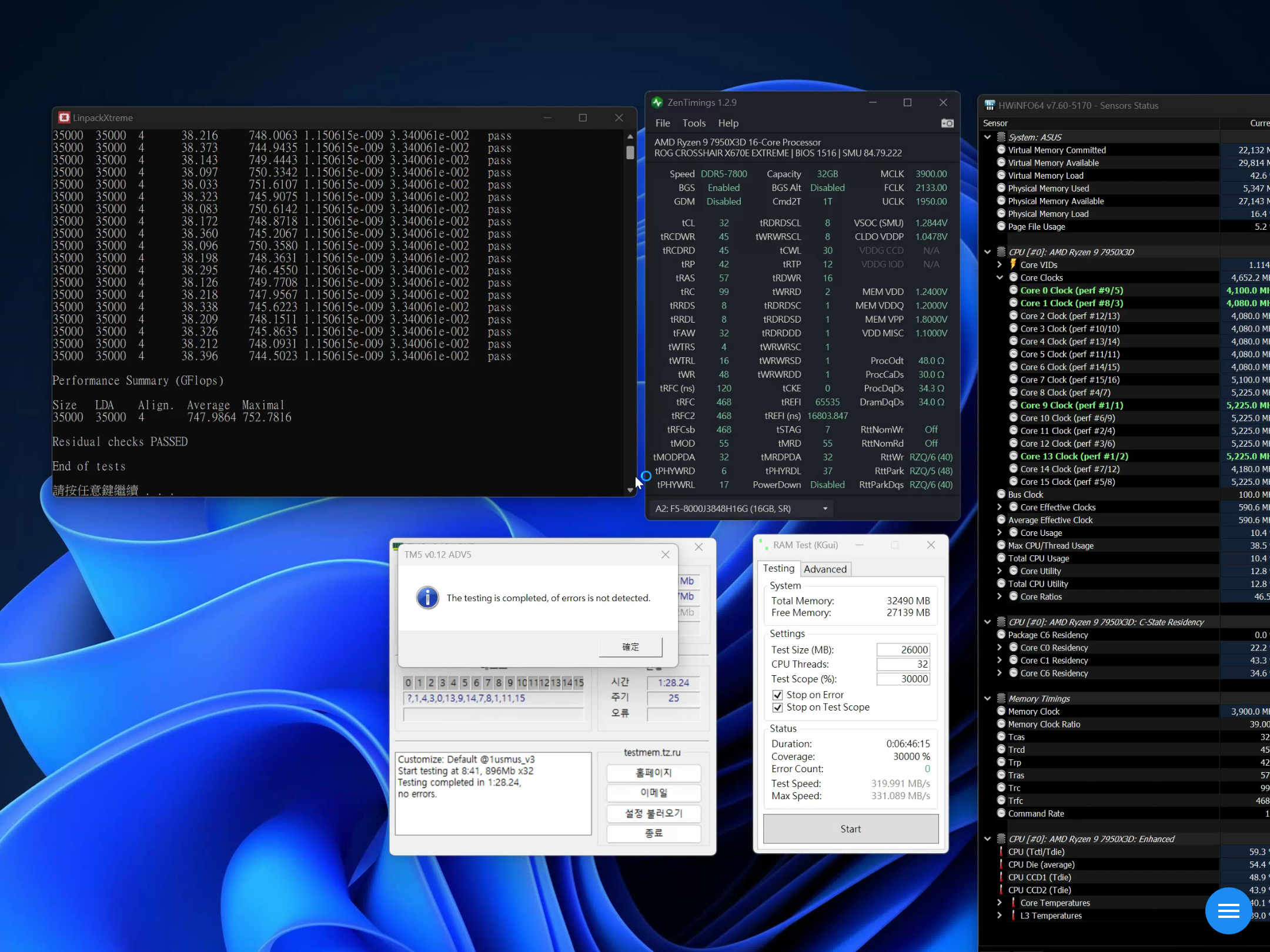
Task: Collapse the Core Clocks tree
Action: coord(1000,277)
